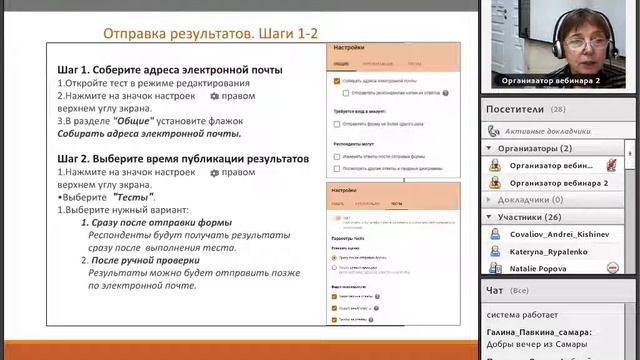This screenshot has width=640, height=360.
Task: Click the heading 'Шаг 2. Выберите время публикации результатов'
Action: 183,159
